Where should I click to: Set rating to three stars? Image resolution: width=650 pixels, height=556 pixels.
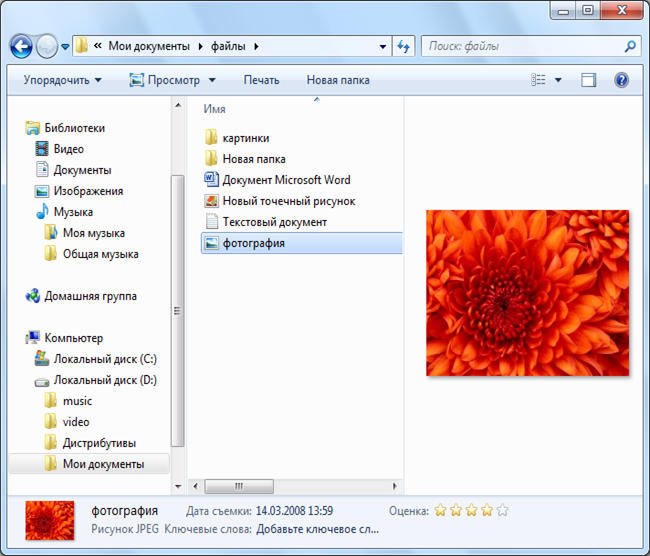471,510
